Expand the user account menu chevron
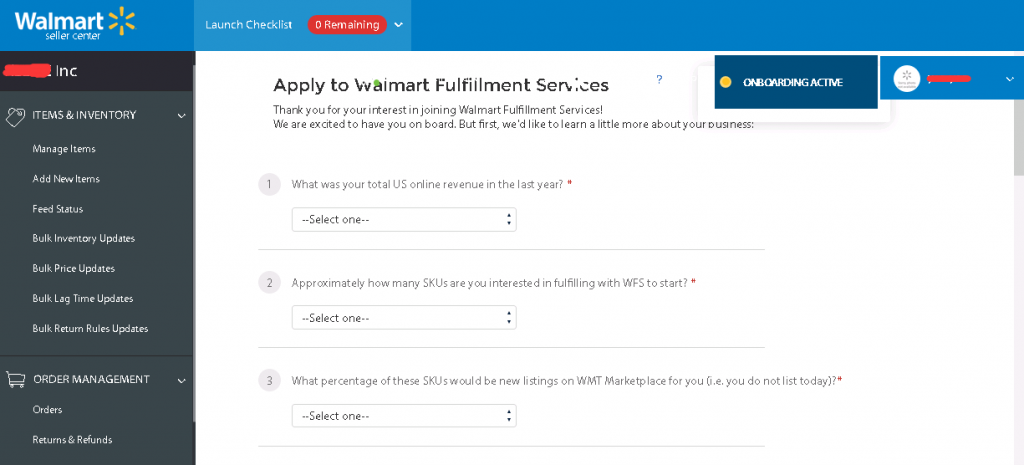This screenshot has width=1024, height=465. coord(1009,80)
